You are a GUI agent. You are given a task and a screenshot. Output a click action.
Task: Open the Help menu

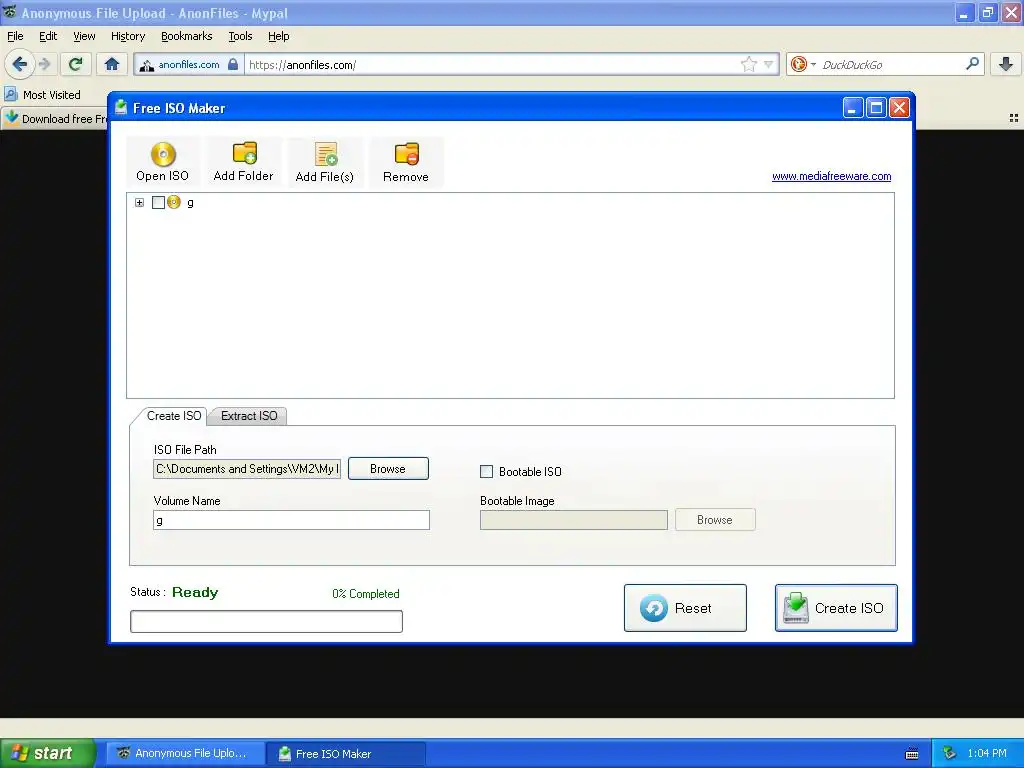point(279,36)
